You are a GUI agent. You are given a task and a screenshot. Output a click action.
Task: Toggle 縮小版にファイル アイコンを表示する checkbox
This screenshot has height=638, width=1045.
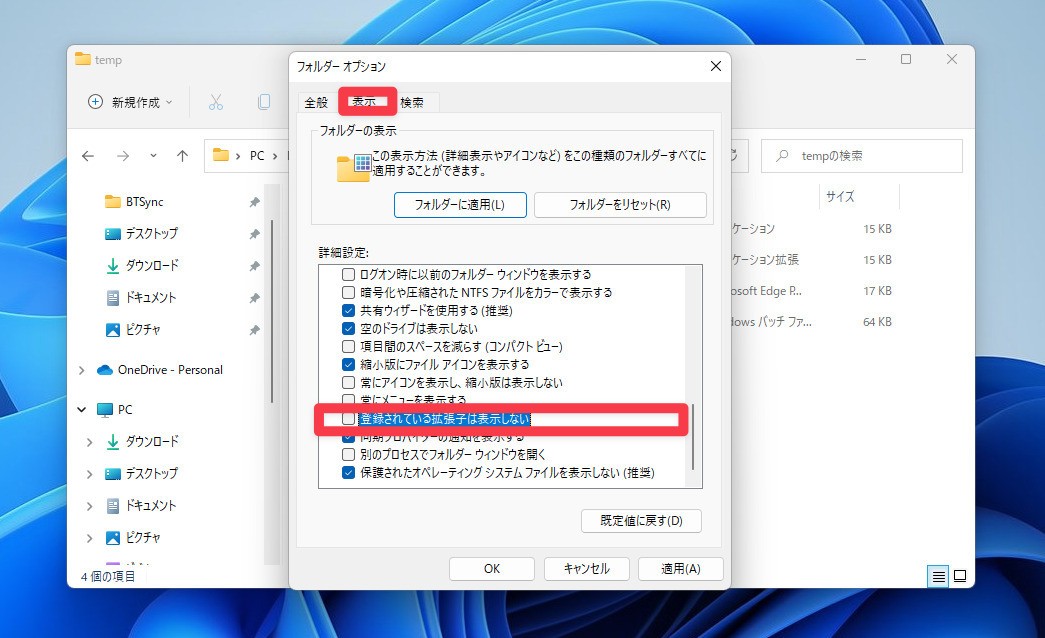click(348, 364)
